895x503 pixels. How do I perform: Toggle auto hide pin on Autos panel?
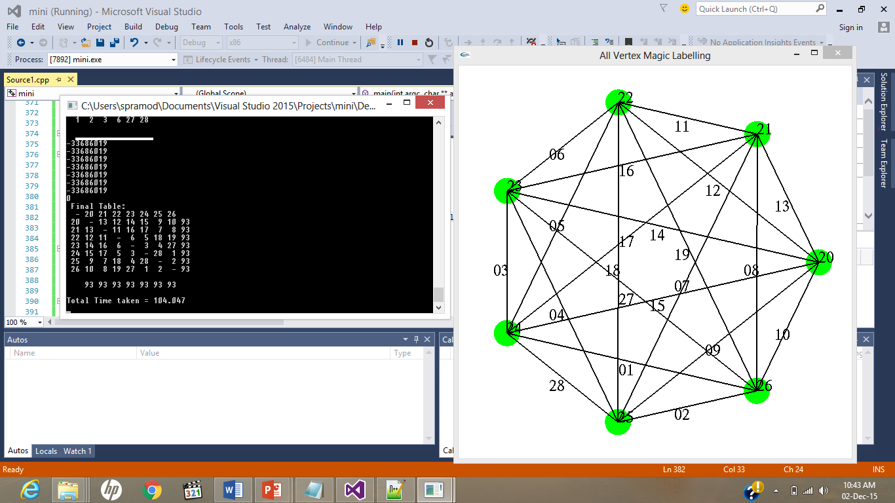pyautogui.click(x=416, y=339)
